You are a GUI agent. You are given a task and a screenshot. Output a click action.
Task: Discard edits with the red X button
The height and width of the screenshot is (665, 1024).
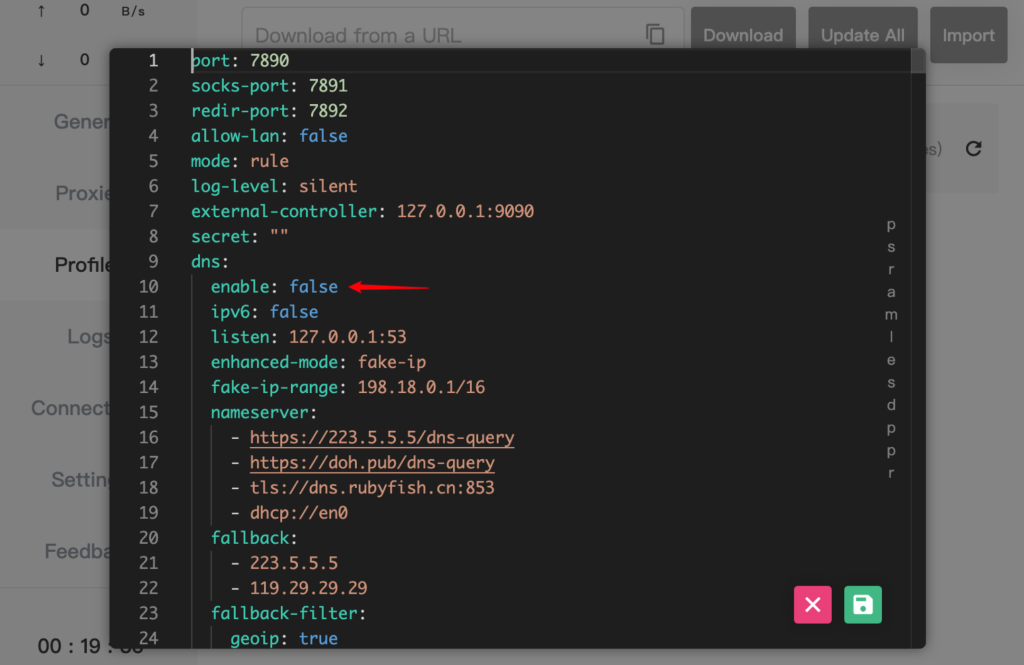coord(812,605)
